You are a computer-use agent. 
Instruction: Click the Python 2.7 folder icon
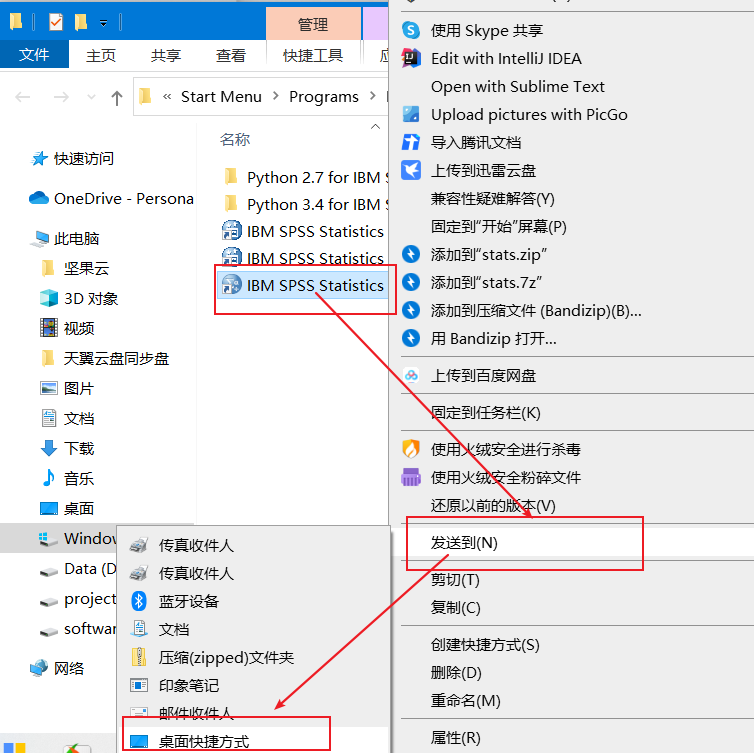(231, 177)
